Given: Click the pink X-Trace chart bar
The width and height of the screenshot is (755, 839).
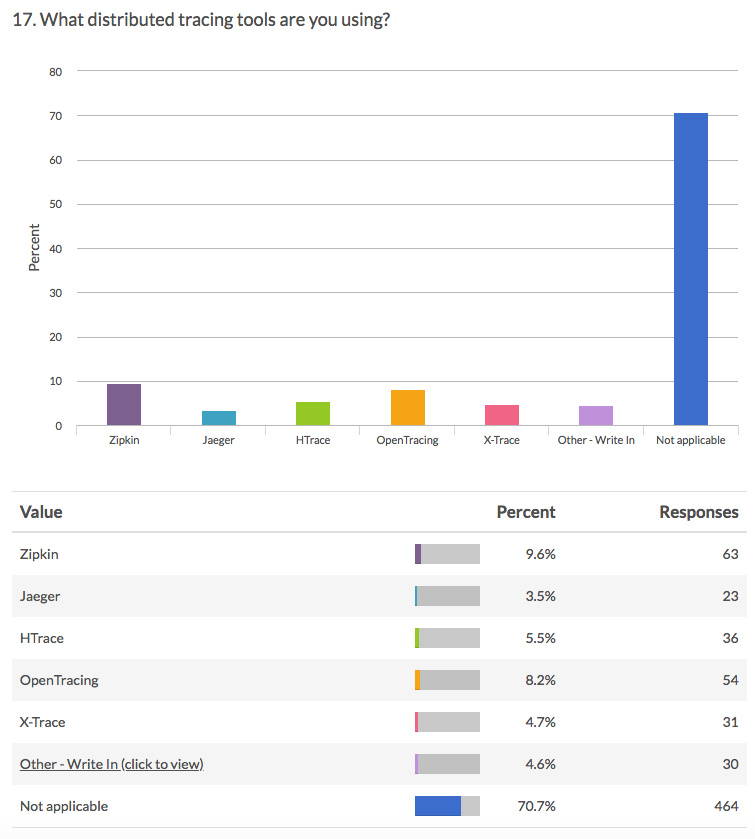Looking at the screenshot, I should pyautogui.click(x=502, y=415).
